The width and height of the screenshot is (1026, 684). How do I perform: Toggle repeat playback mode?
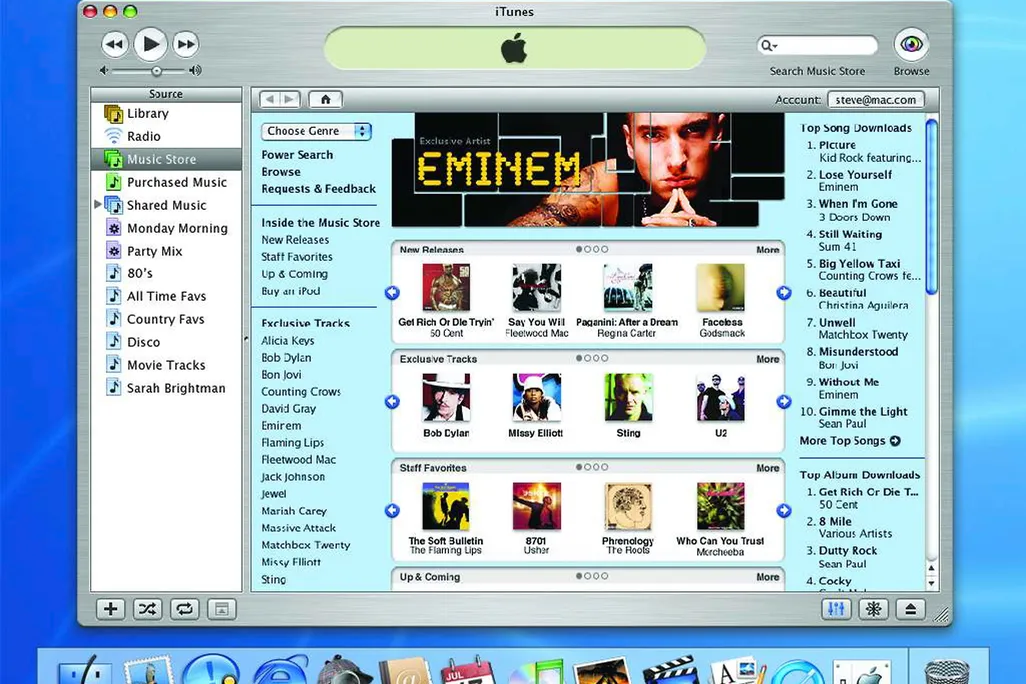(184, 609)
